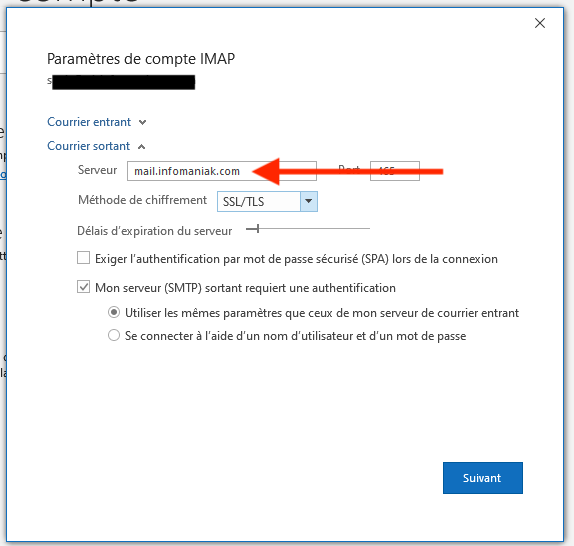Open the Méthode de chiffrement dropdown arrow
This screenshot has width=574, height=546.
tap(309, 201)
